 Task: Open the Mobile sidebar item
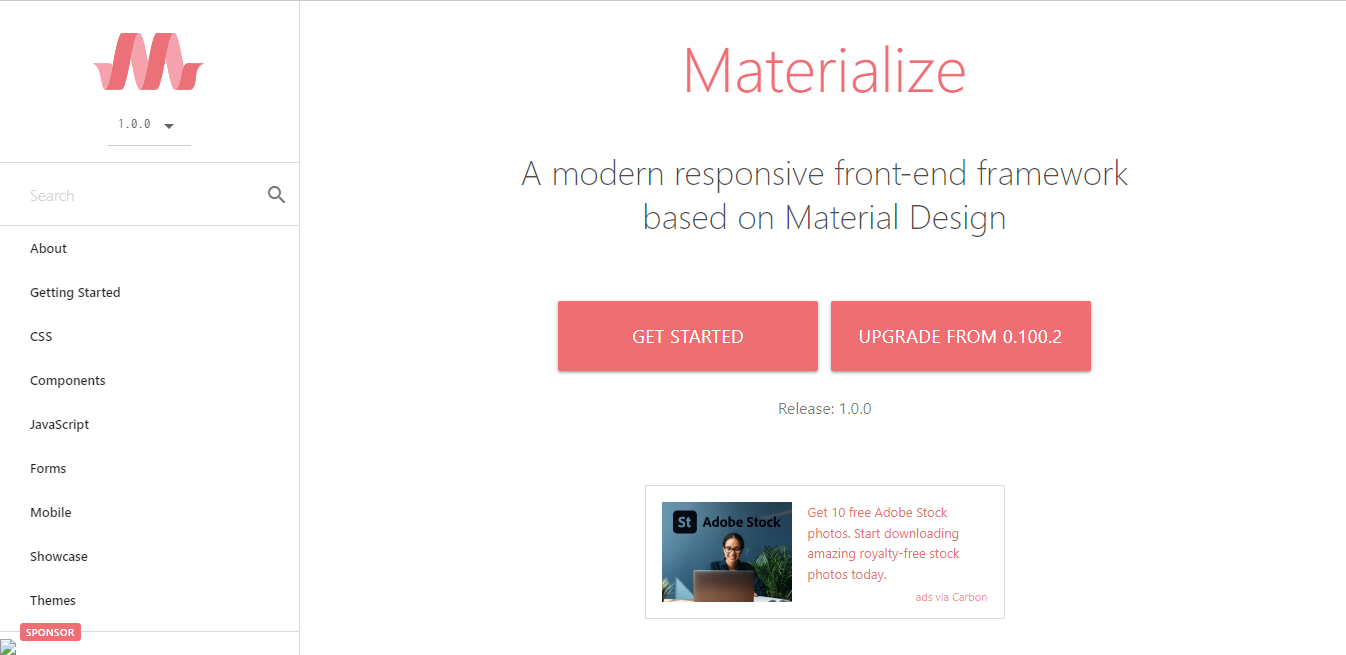[x=149, y=512]
